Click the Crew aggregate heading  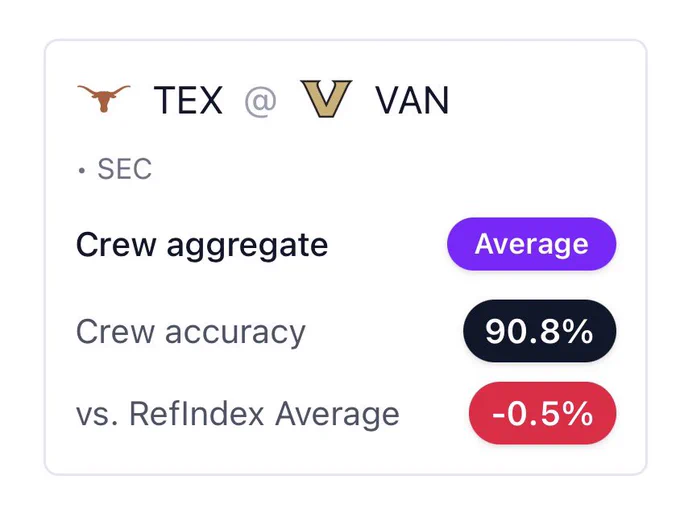coord(202,246)
